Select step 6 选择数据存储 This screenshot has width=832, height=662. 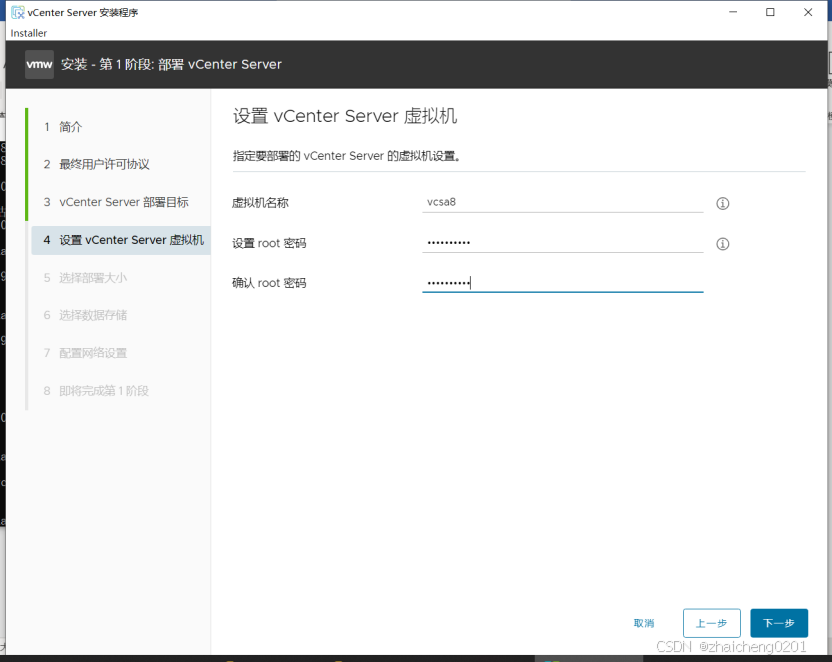pyautogui.click(x=85, y=315)
